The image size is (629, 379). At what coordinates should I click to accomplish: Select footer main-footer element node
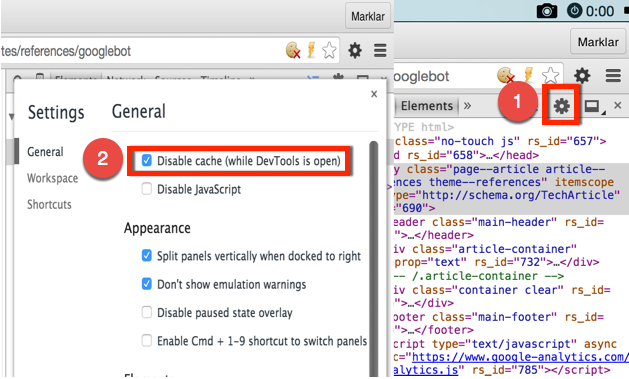(x=499, y=323)
